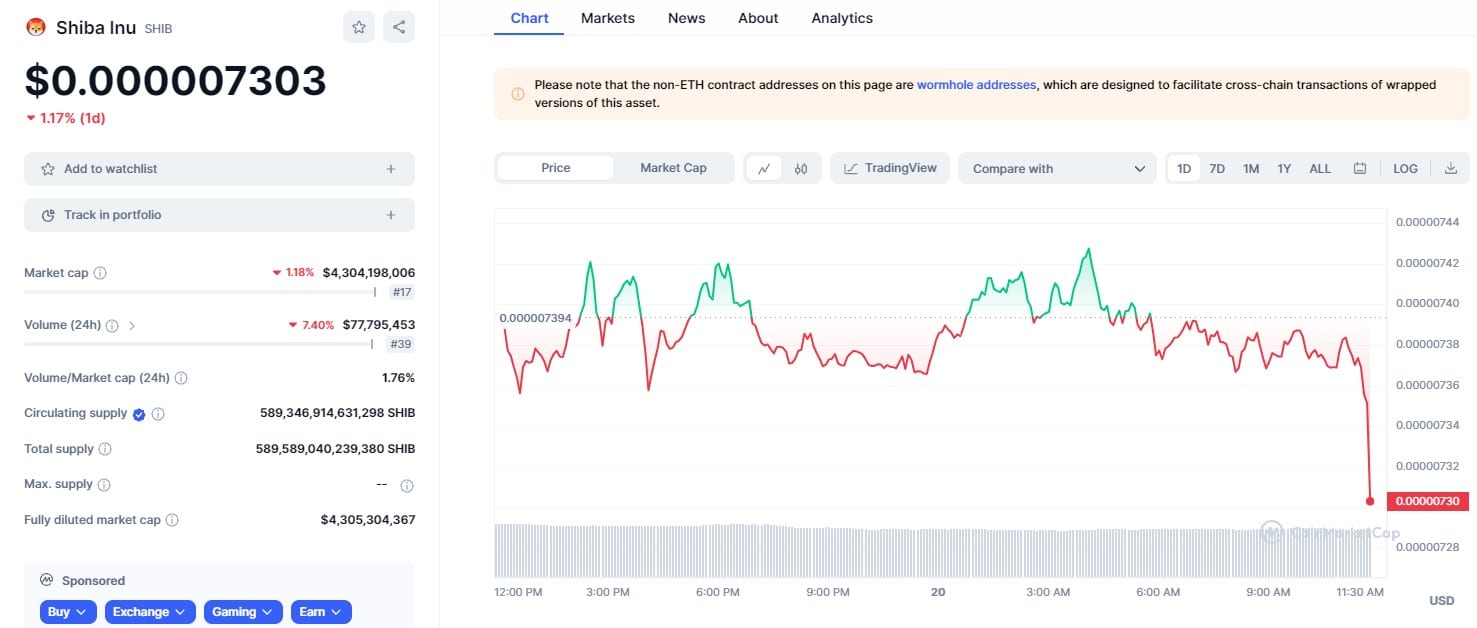Open the sponsored Buy dropdown

point(69,612)
